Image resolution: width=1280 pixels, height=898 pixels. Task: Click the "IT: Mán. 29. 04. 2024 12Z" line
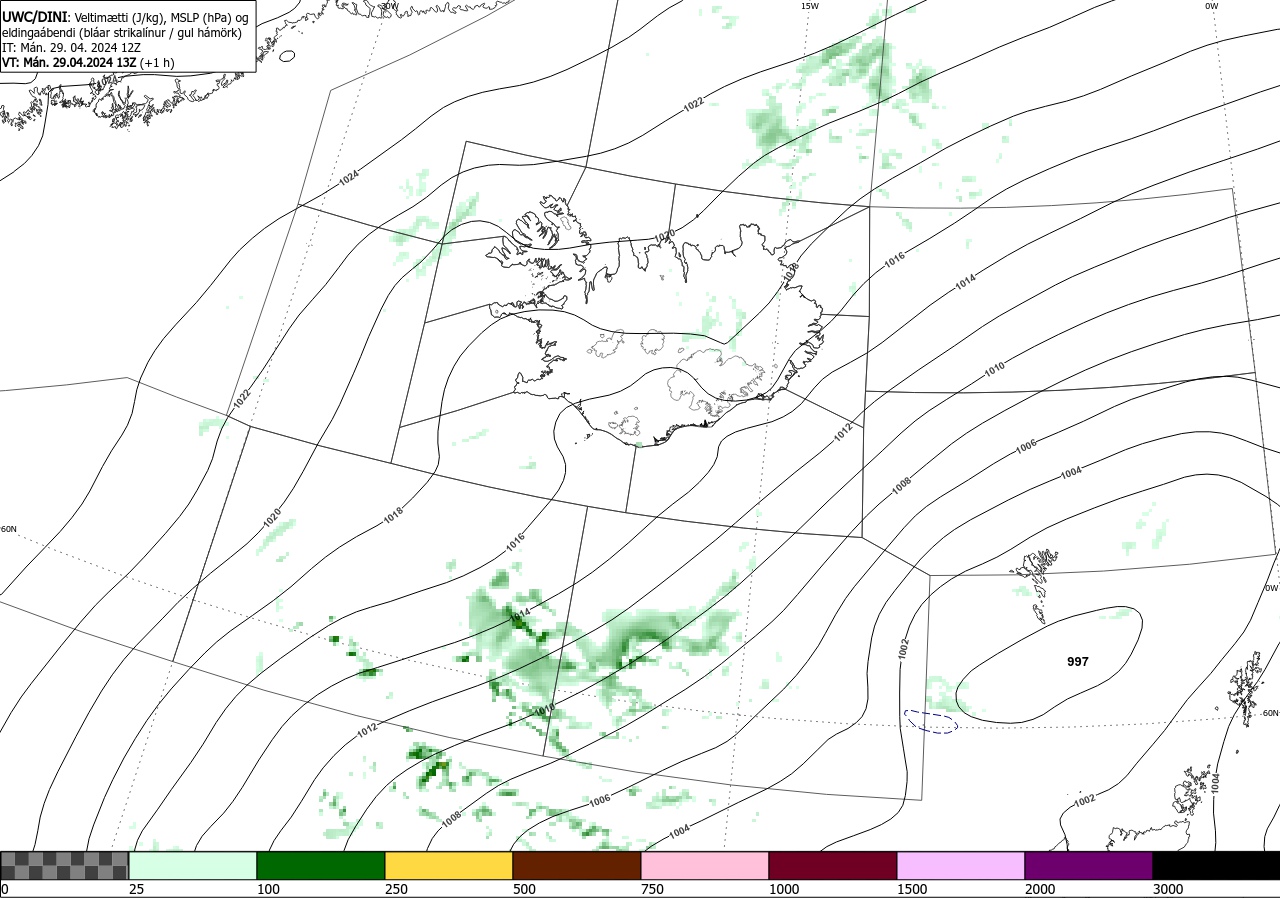tap(69, 47)
